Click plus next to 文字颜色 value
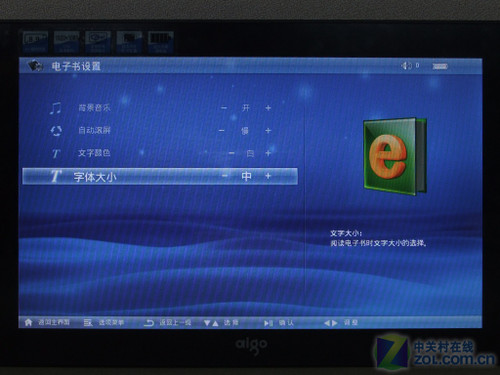Image resolution: width=500 pixels, height=375 pixels. pyautogui.click(x=268, y=153)
